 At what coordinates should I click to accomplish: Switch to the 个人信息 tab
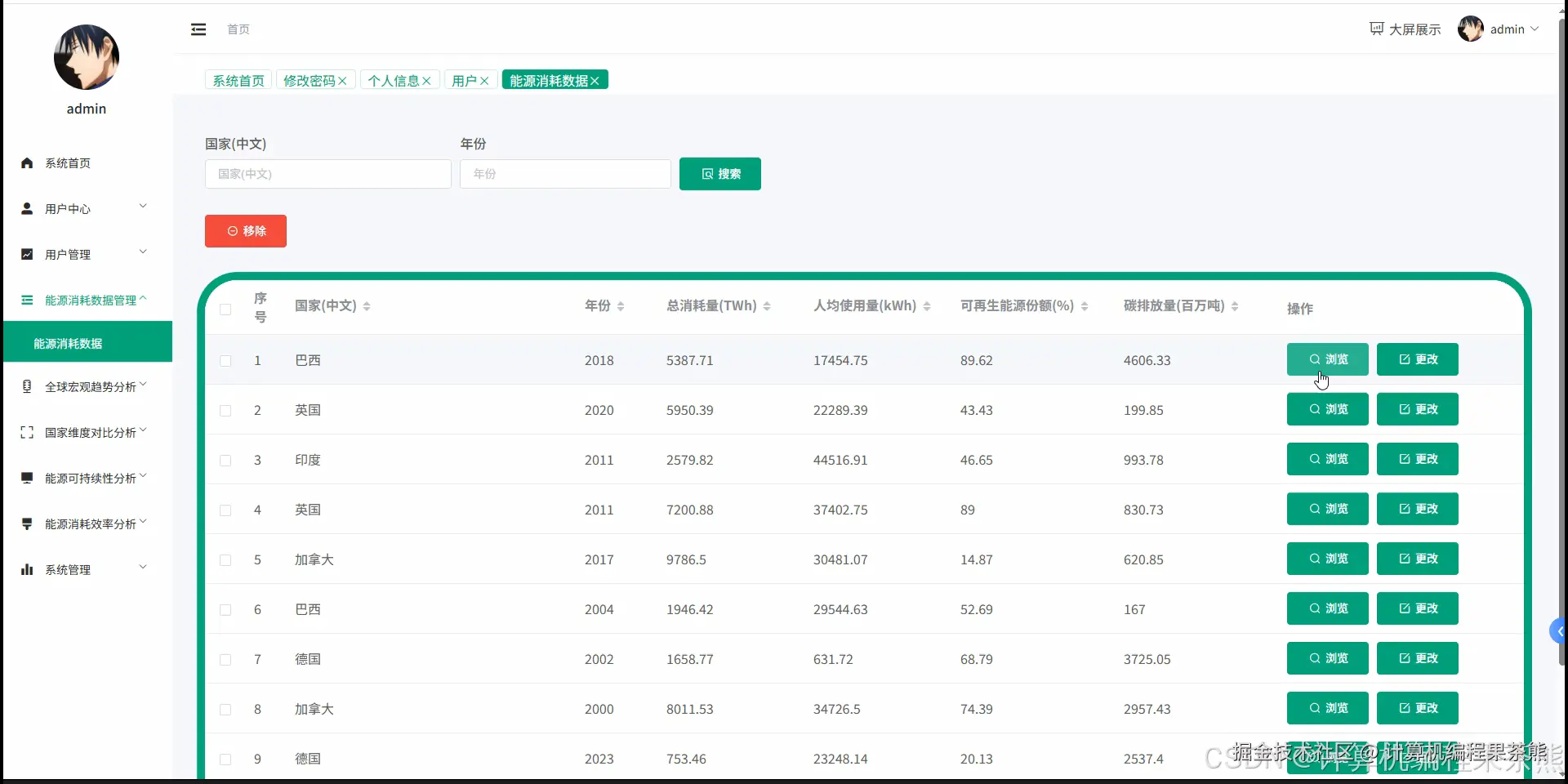coord(394,80)
